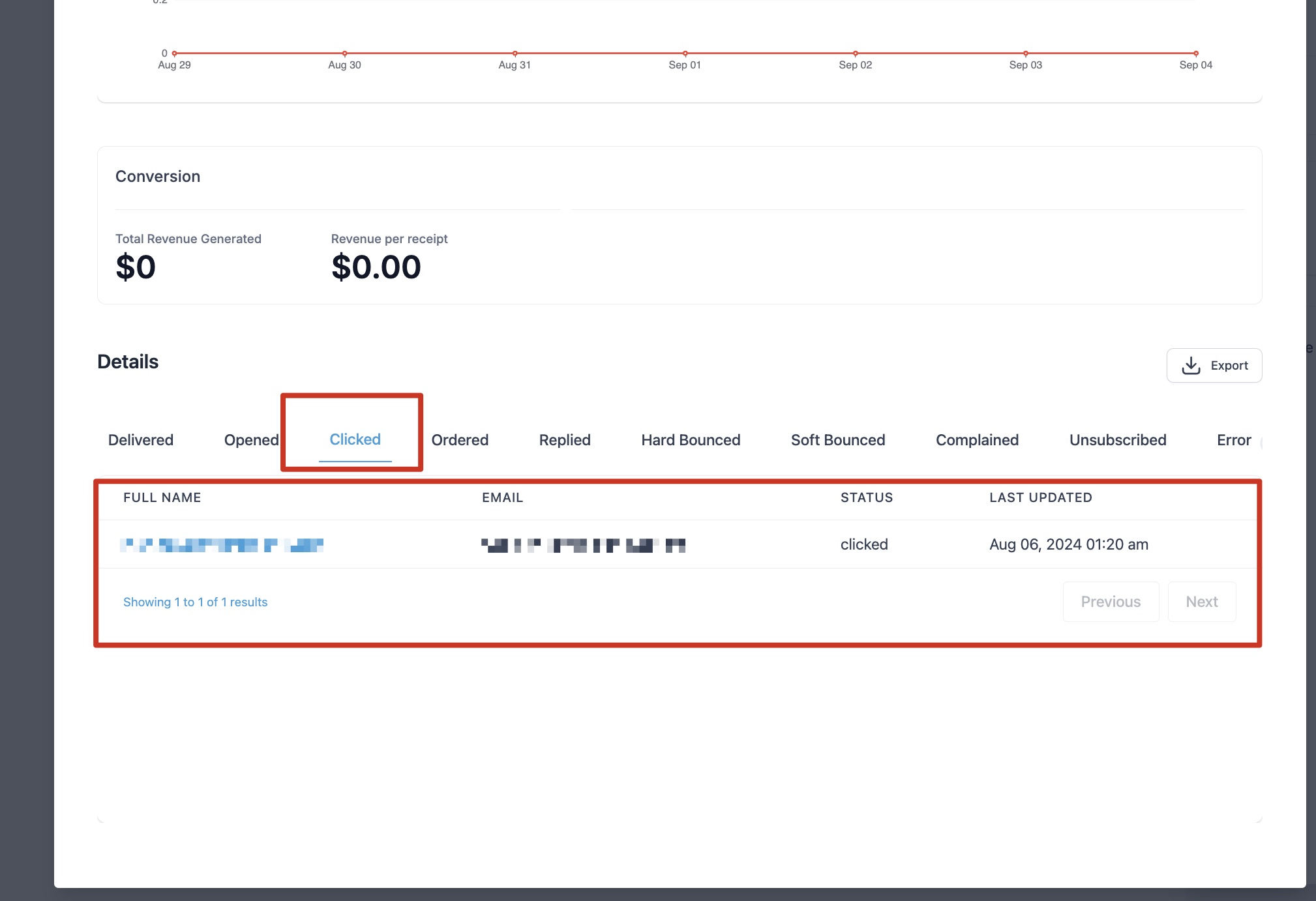Click the 'clicked' status cell
Image resolution: width=1316 pixels, height=901 pixels.
point(864,544)
